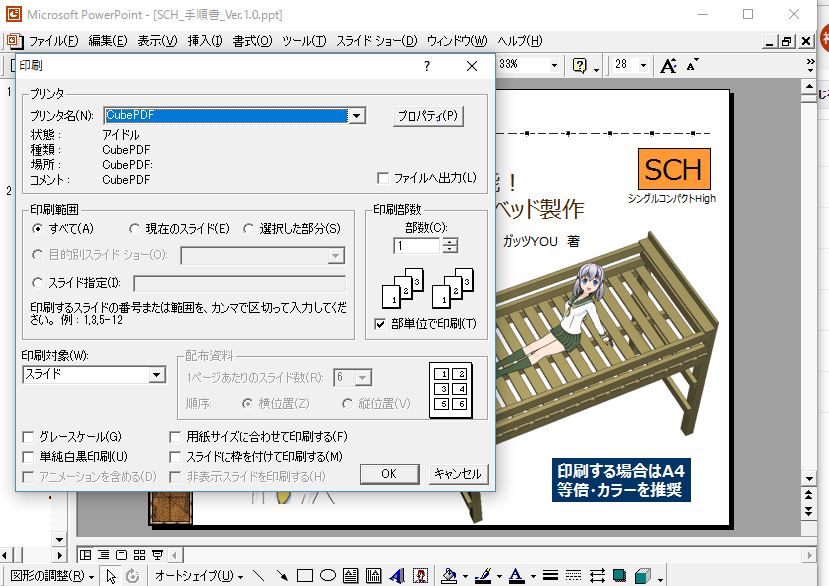Enable 単純白黒印刷(U) checkbox
The height and width of the screenshot is (586, 829).
pyautogui.click(x=29, y=456)
